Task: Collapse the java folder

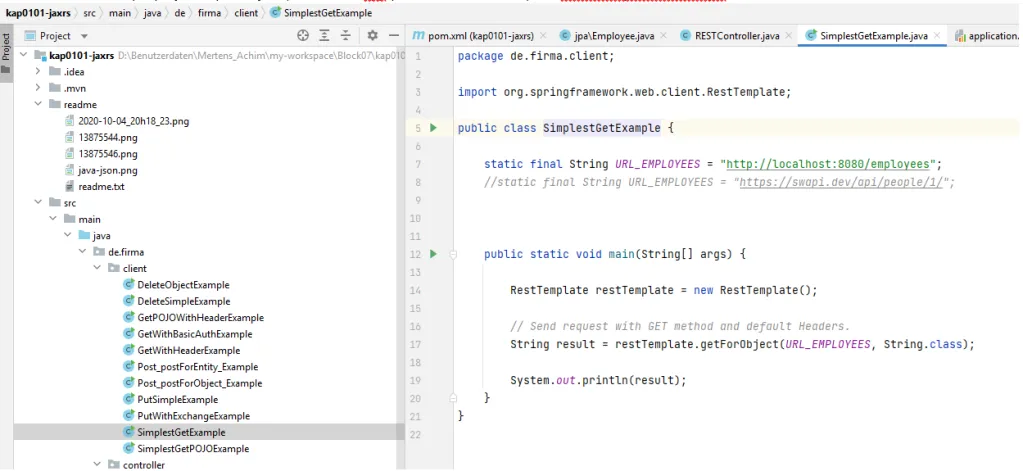Action: (68, 236)
